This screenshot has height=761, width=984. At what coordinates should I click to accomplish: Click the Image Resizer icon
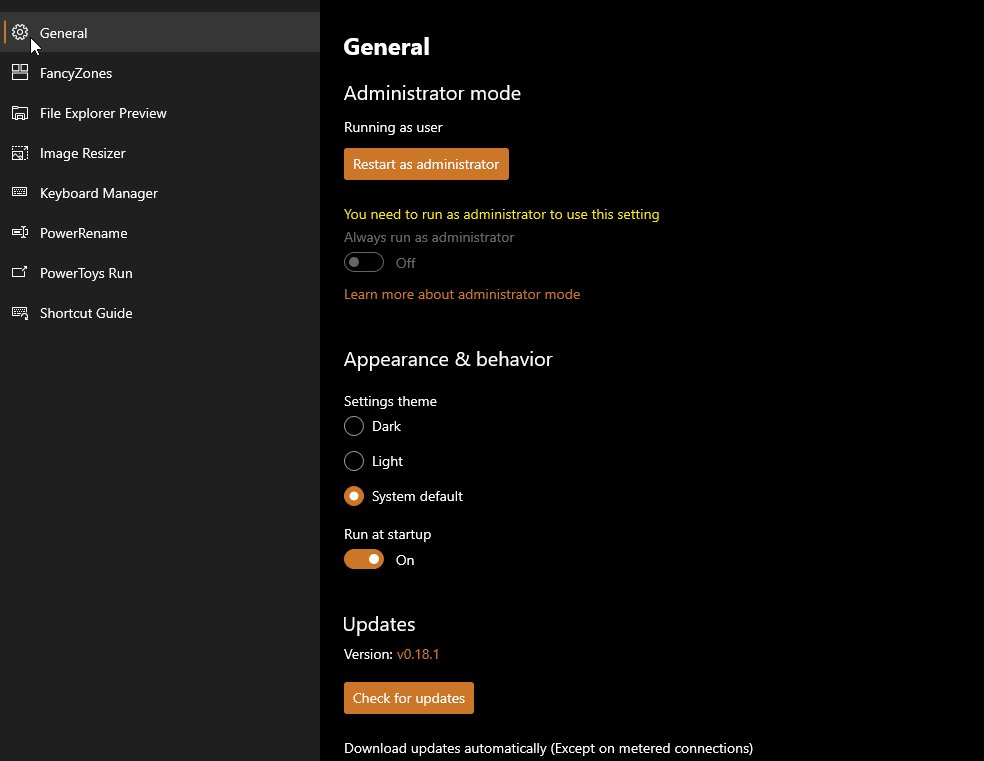click(x=20, y=153)
